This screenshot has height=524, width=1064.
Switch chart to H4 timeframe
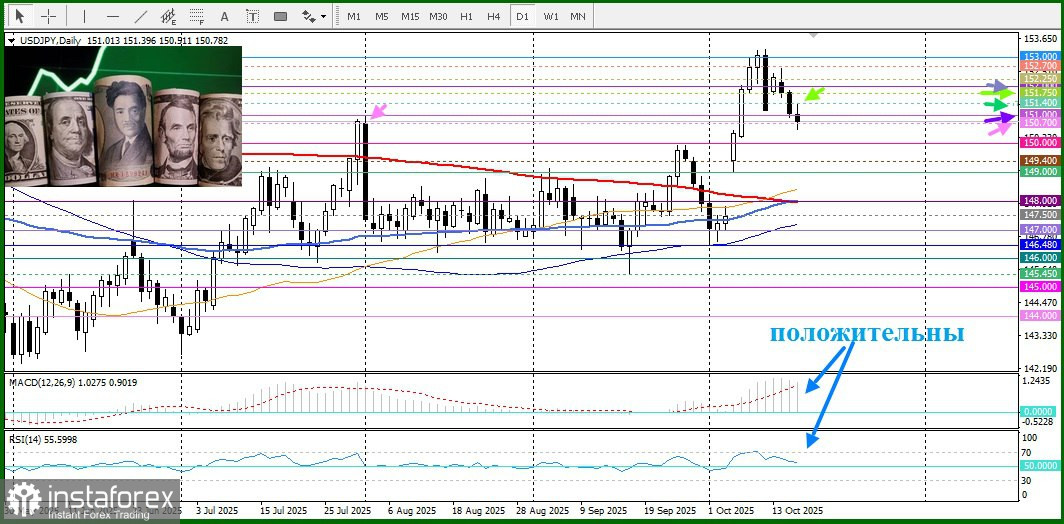coord(494,16)
